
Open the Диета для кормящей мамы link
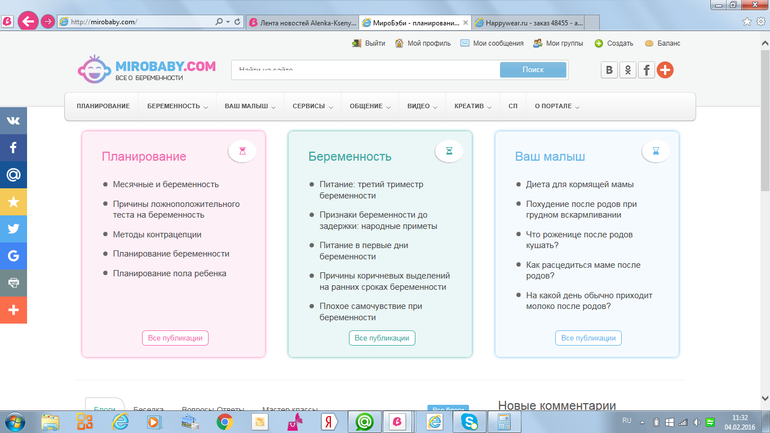click(580, 184)
